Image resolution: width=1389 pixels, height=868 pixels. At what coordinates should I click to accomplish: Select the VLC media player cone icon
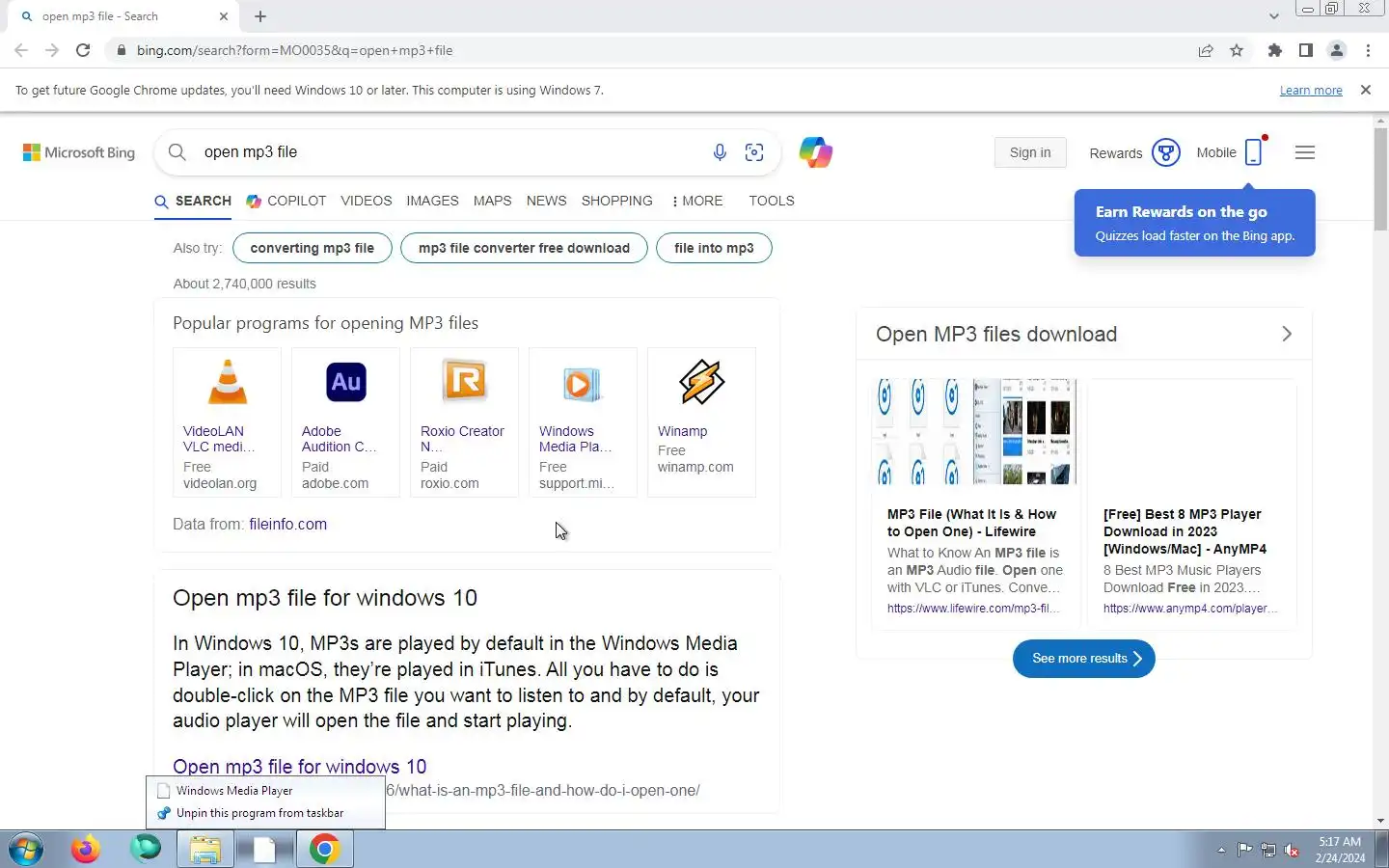tap(228, 382)
